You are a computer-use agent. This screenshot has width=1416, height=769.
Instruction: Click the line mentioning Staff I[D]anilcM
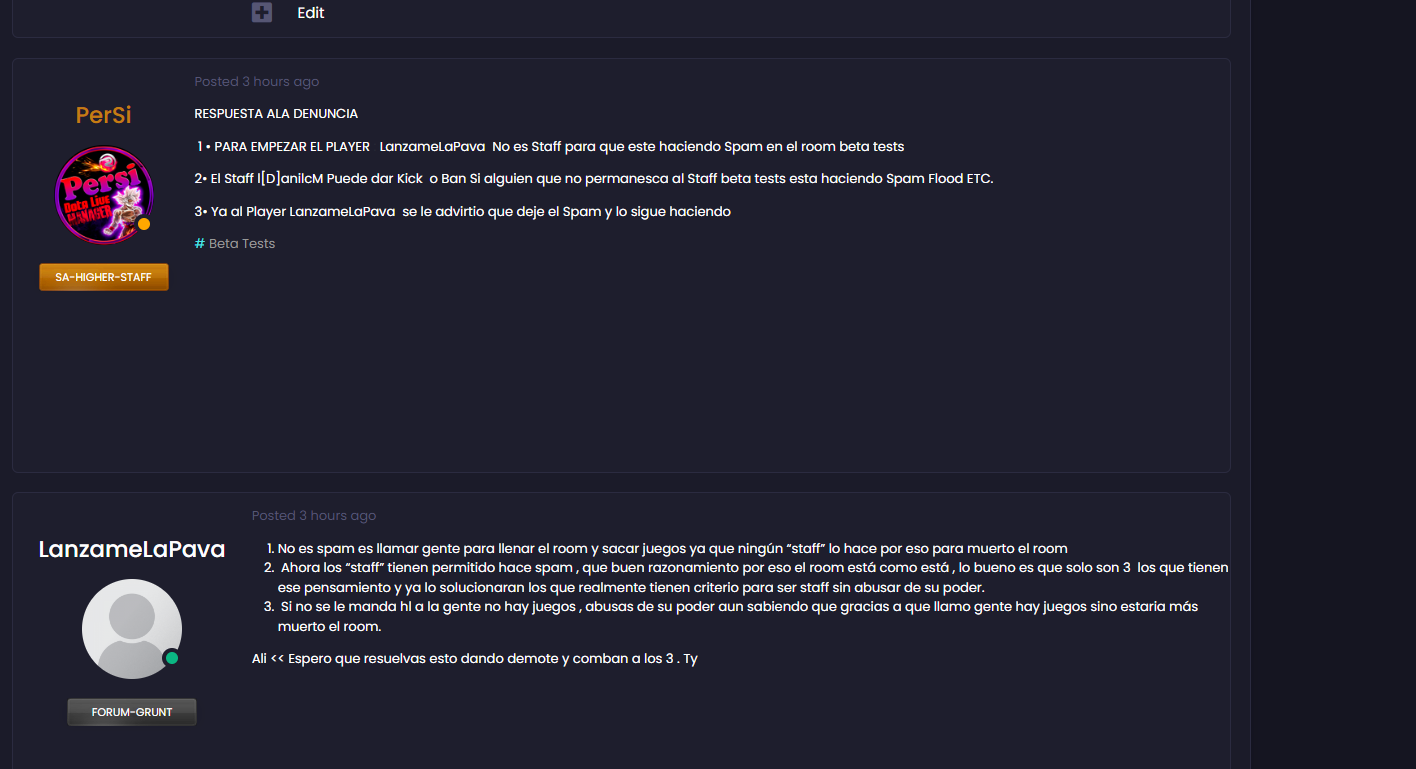point(594,179)
